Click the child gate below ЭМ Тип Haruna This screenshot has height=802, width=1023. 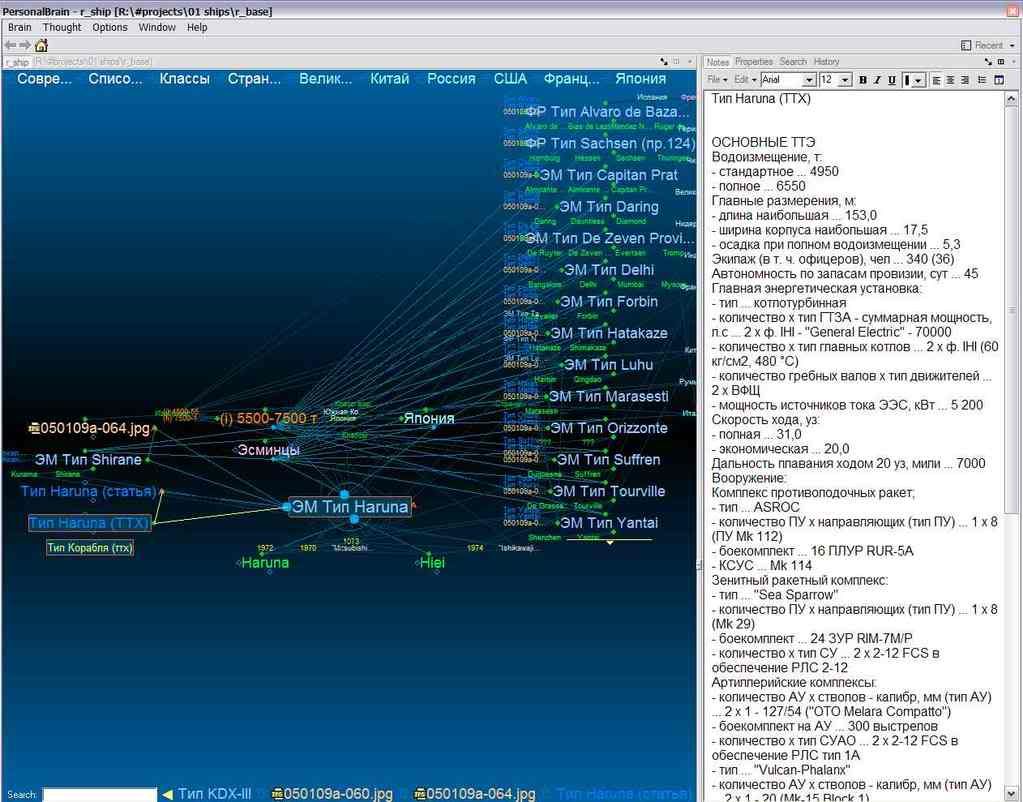pyautogui.click(x=354, y=519)
